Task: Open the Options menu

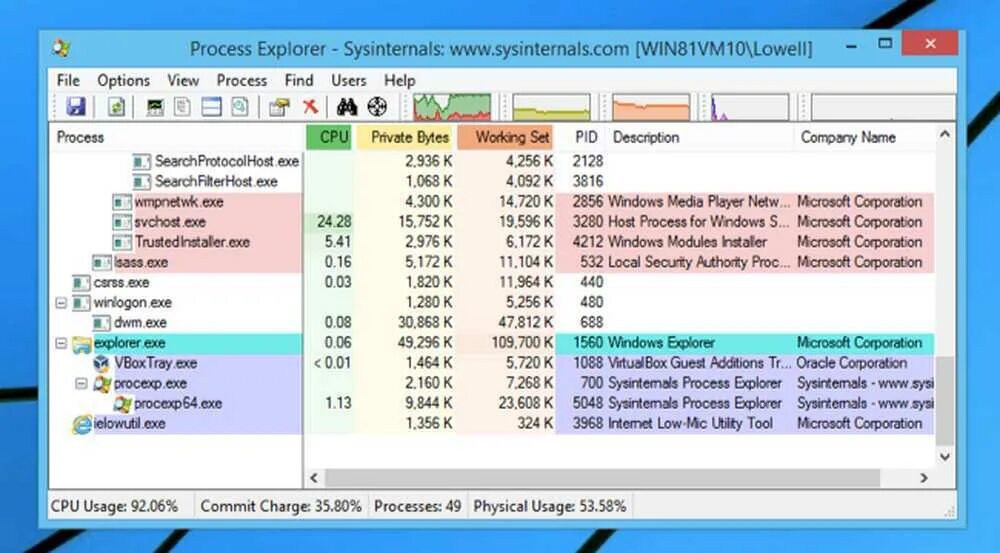Action: [x=123, y=80]
